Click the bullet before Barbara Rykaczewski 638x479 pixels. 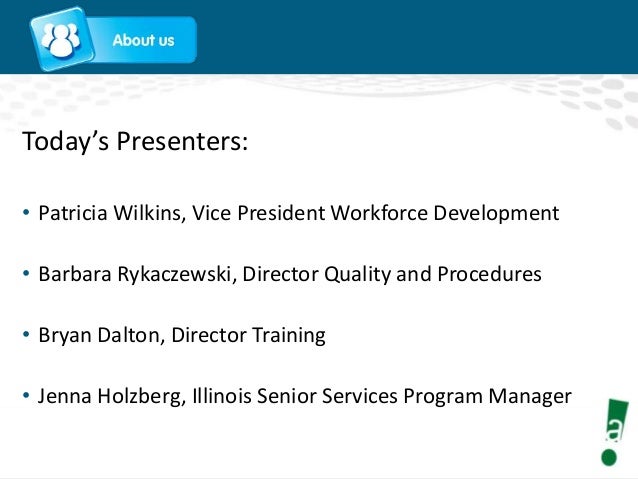(x=26, y=273)
